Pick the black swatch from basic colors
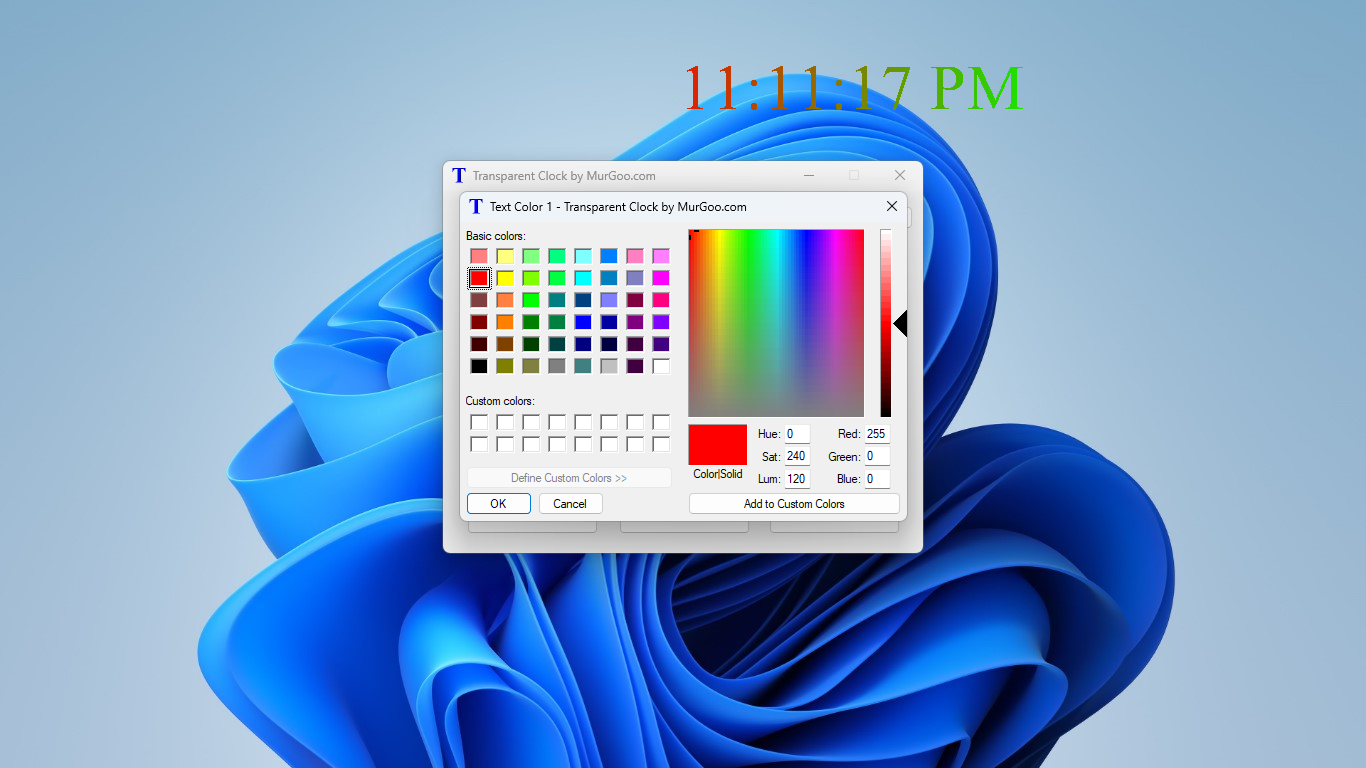This screenshot has height=768, width=1366. pyautogui.click(x=479, y=365)
